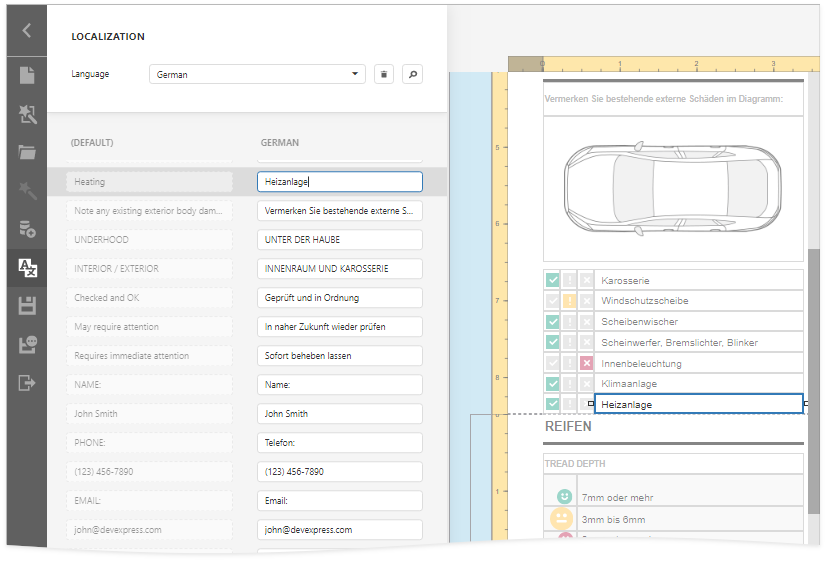Screen dimensions: 826x562
Task: Open the Language dropdown arrow
Action: 356,74
